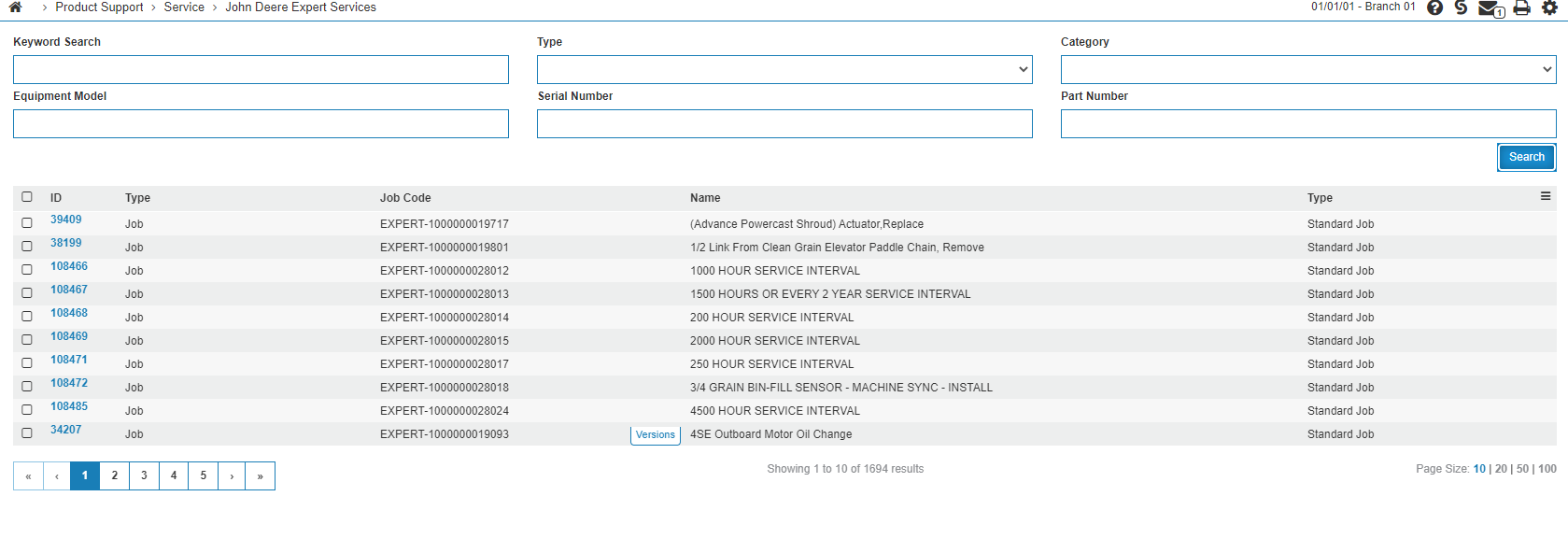The image size is (1568, 553).
Task: Check the box for row 108466
Action: pyautogui.click(x=27, y=270)
